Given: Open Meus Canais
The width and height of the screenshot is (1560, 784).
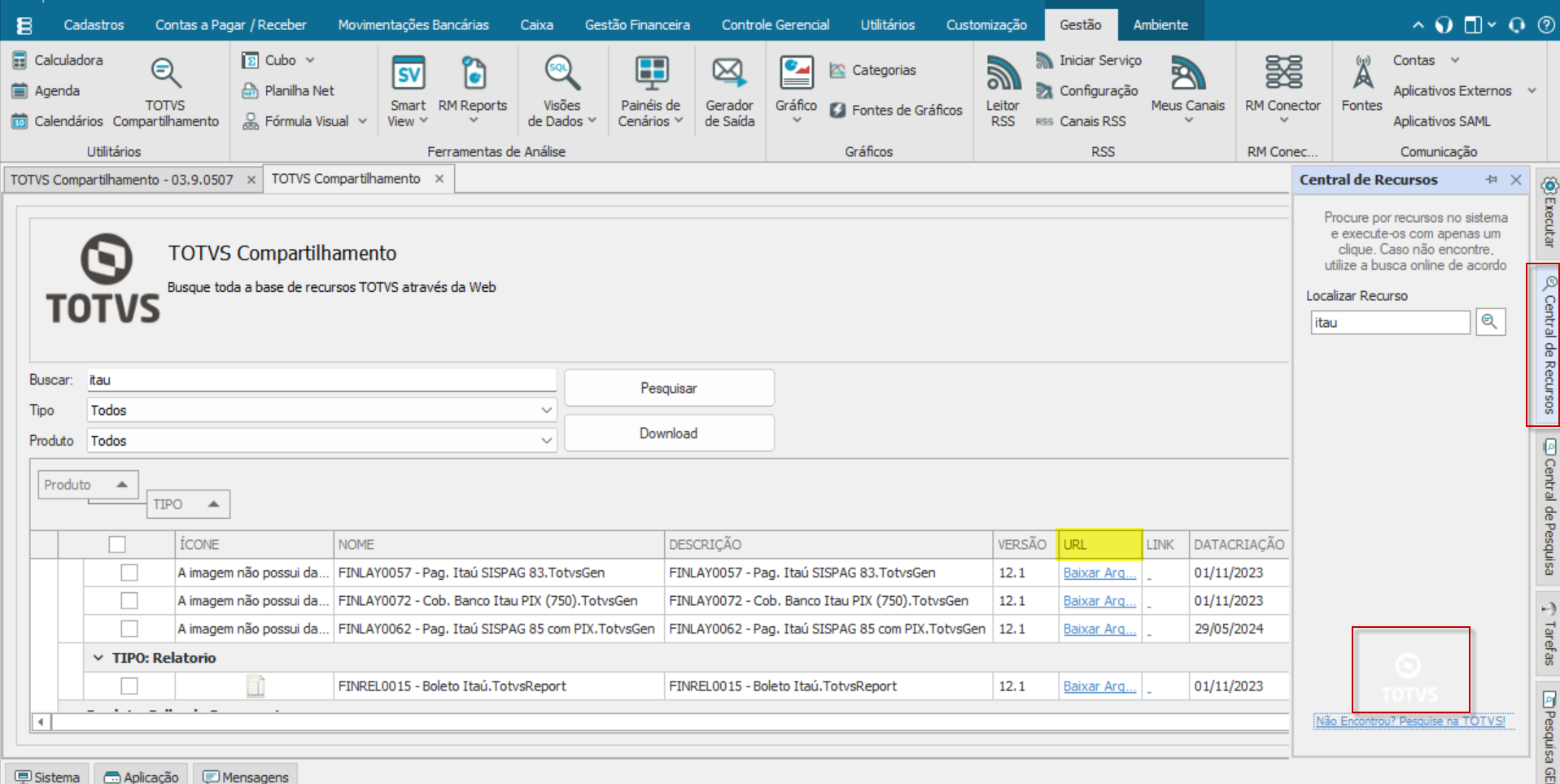Looking at the screenshot, I should 1187,89.
